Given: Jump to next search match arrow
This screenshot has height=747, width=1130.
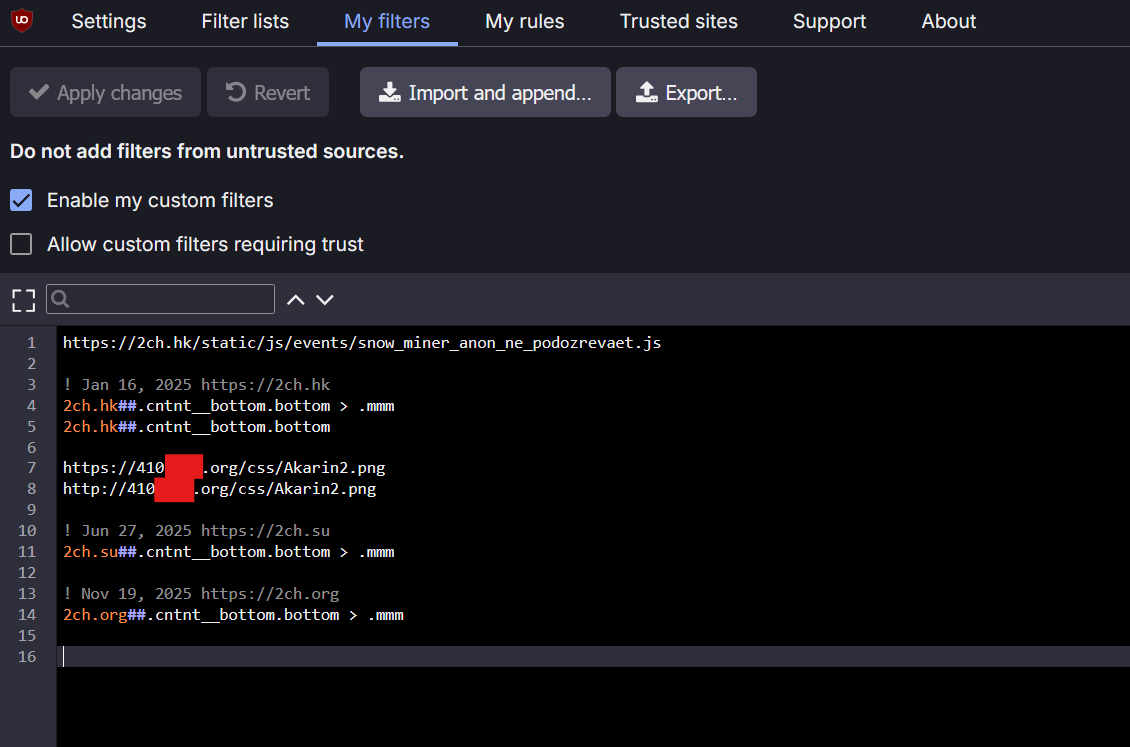Looking at the screenshot, I should tap(325, 300).
